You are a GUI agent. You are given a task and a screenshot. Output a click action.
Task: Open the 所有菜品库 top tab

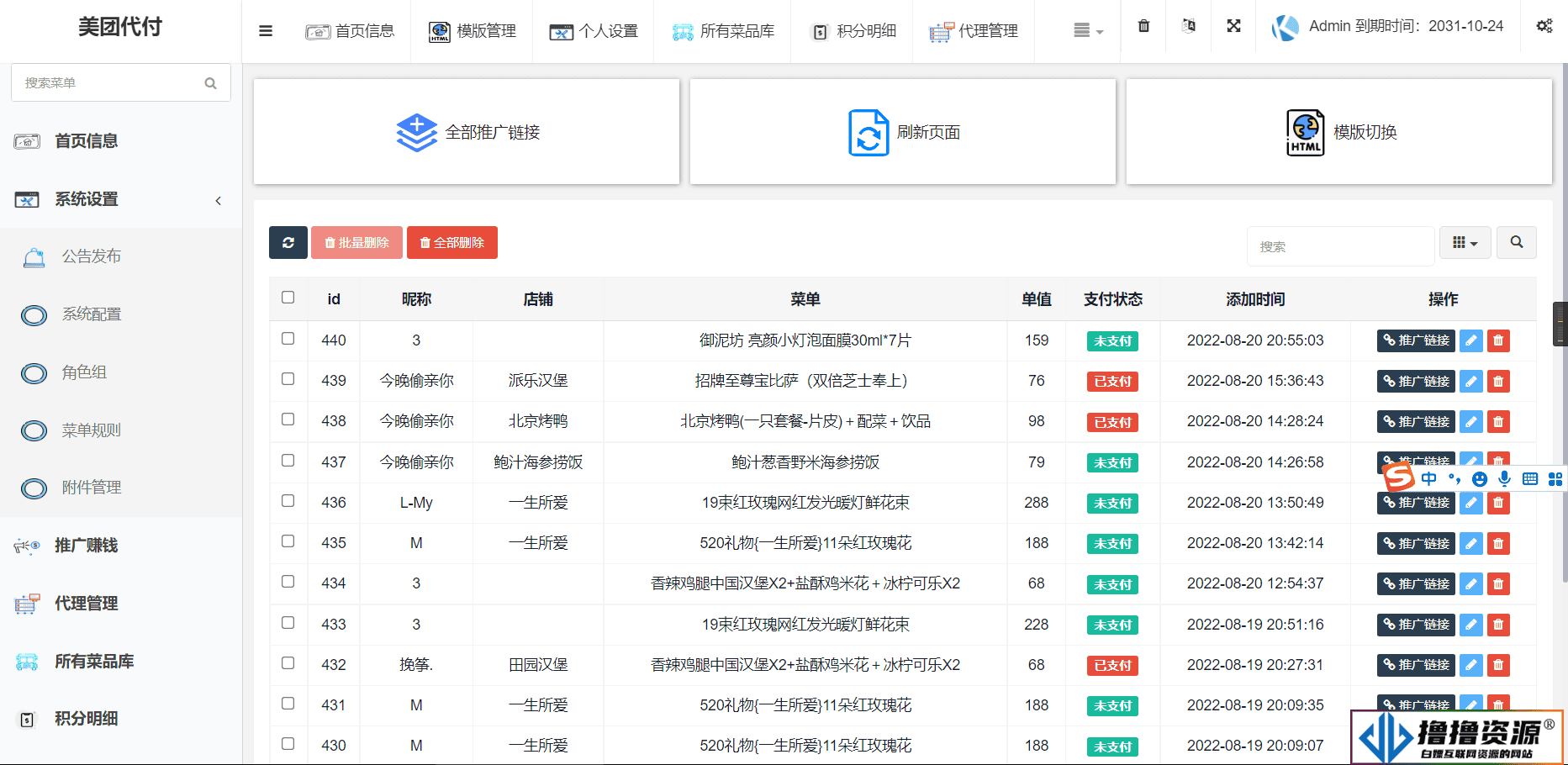[x=723, y=31]
